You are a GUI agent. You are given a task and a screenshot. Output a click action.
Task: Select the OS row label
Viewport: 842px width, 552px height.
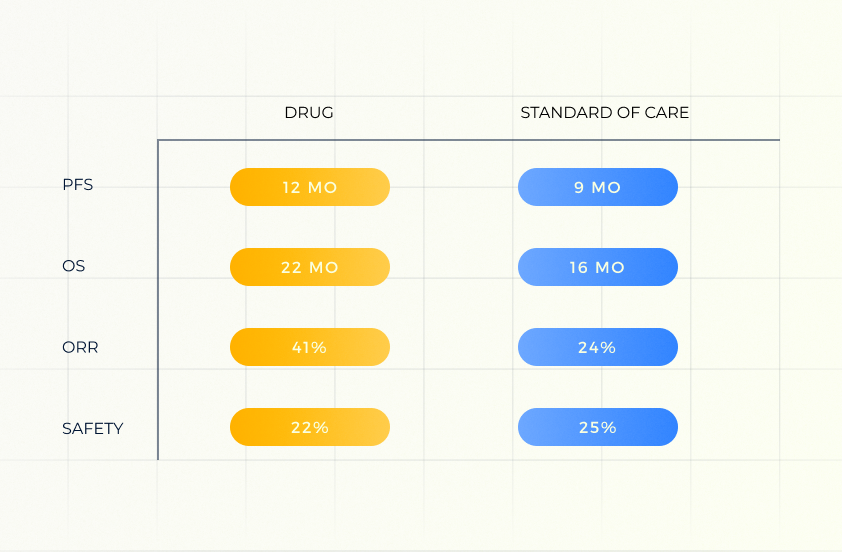74,266
